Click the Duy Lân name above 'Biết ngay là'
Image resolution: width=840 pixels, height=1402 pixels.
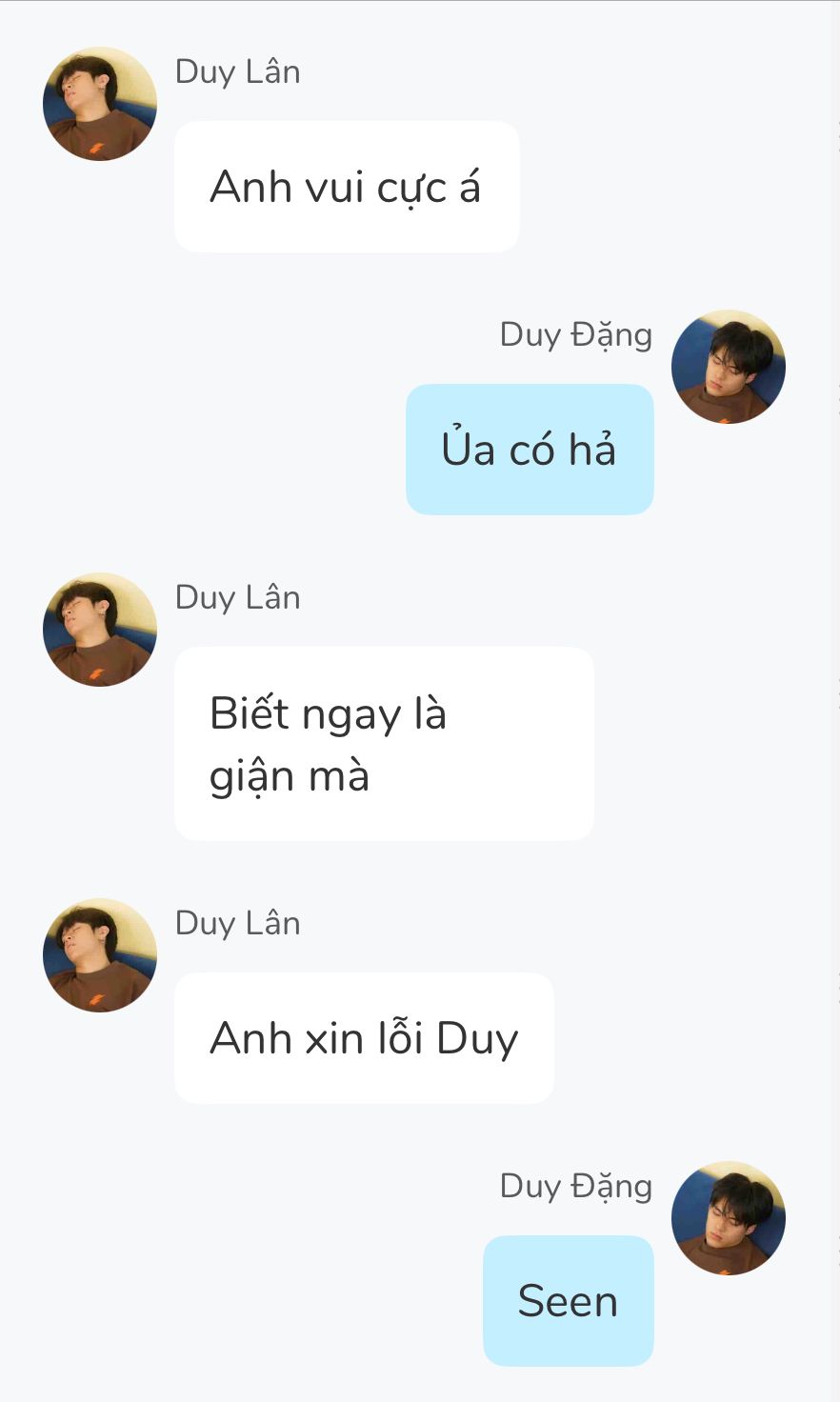click(238, 598)
